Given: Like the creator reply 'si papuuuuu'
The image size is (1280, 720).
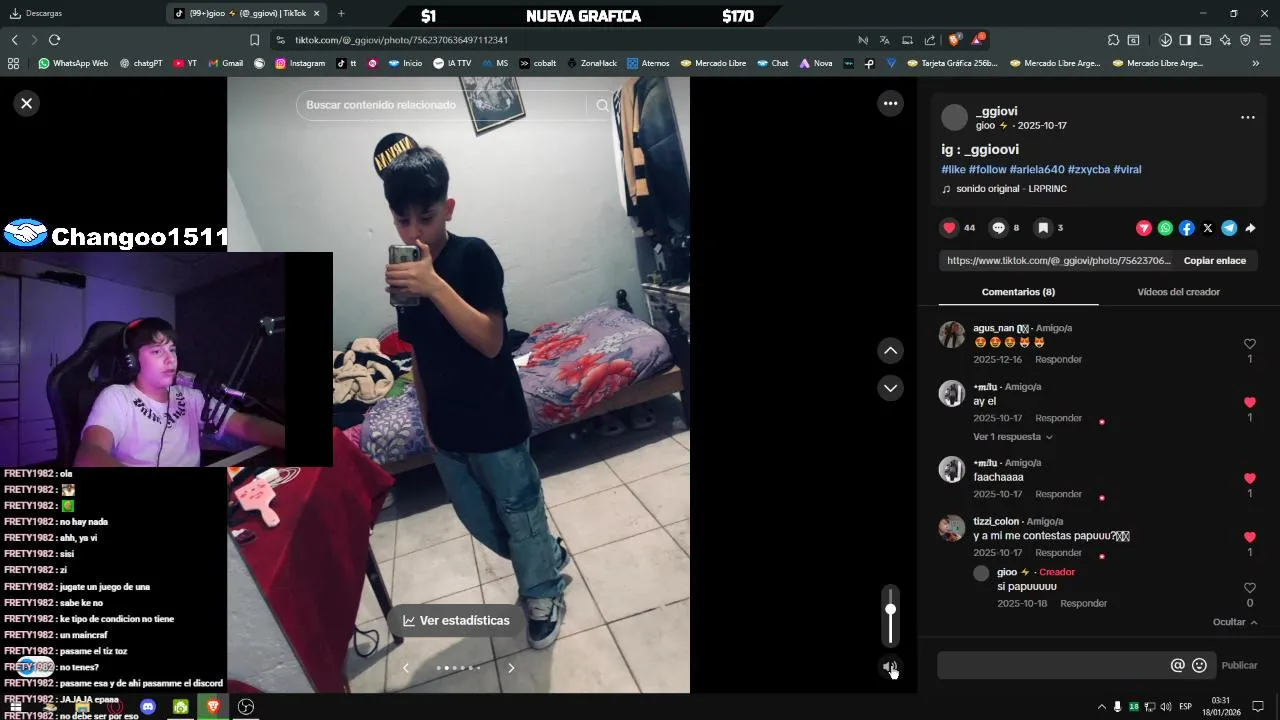Looking at the screenshot, I should coord(1249,588).
